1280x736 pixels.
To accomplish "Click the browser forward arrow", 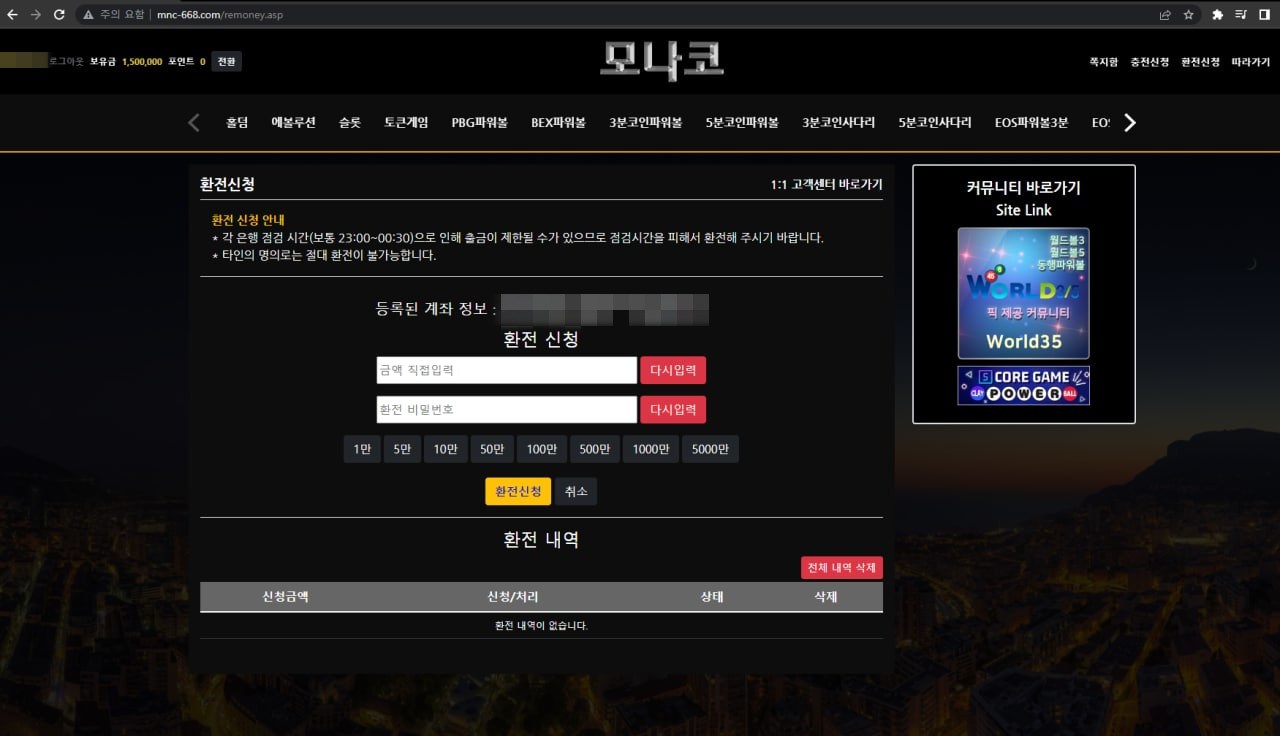I will 36,15.
